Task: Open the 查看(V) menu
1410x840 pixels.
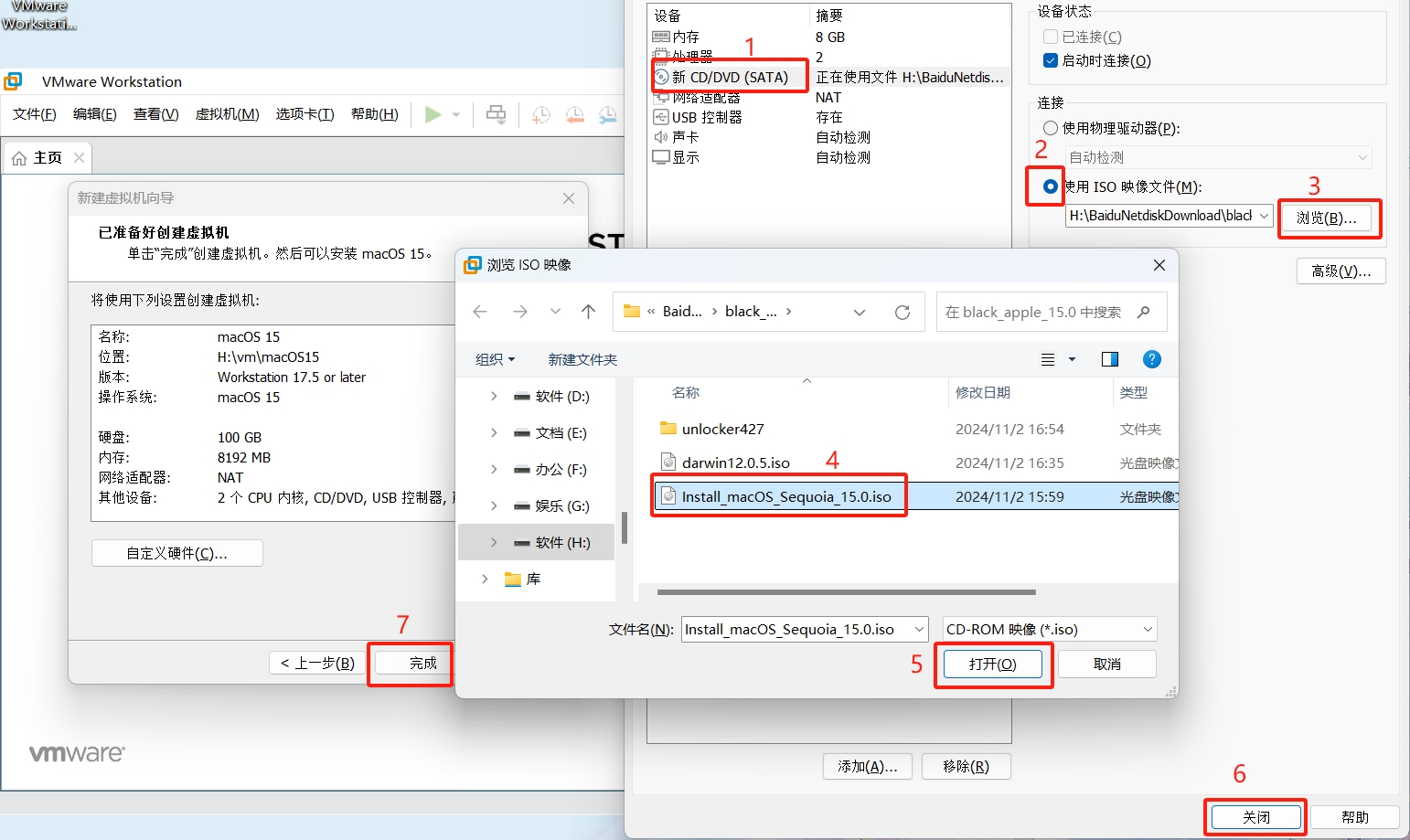Action: point(156,114)
